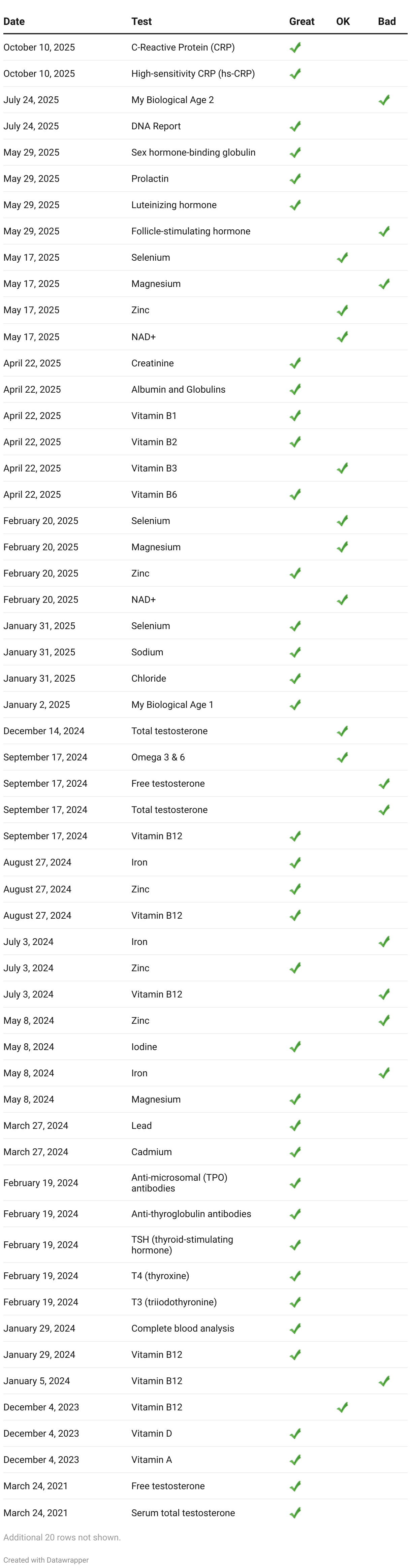The image size is (411, 1568).
Task: Click the Bad column header
Action: (x=387, y=21)
